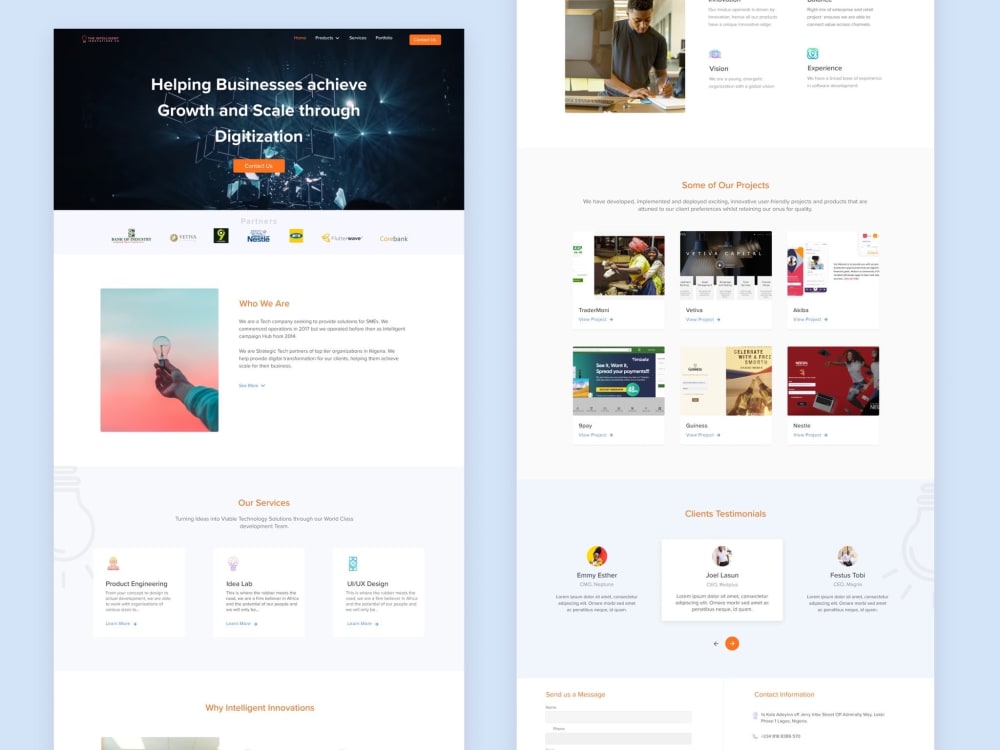Click View Project under Akiba

click(x=810, y=320)
